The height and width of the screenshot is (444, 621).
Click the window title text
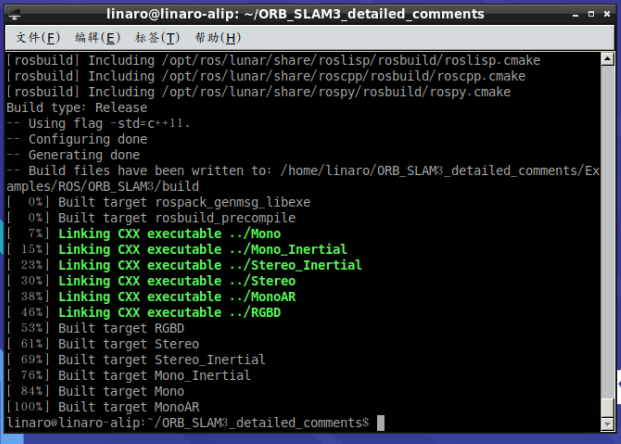click(295, 14)
